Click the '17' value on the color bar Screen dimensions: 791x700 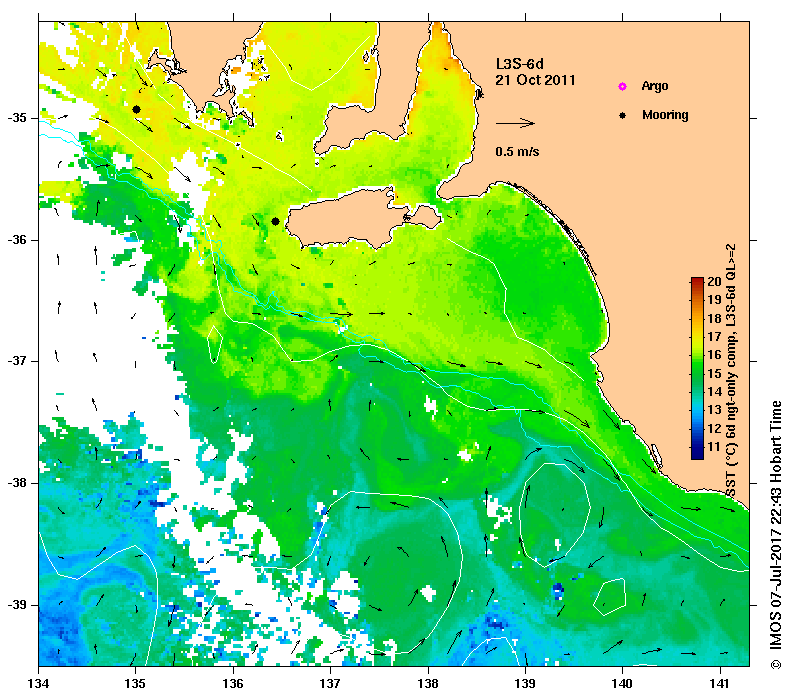[x=714, y=336]
